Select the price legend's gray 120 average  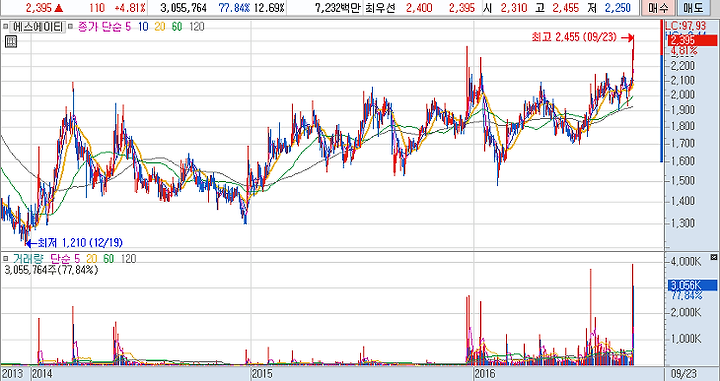pos(197,27)
